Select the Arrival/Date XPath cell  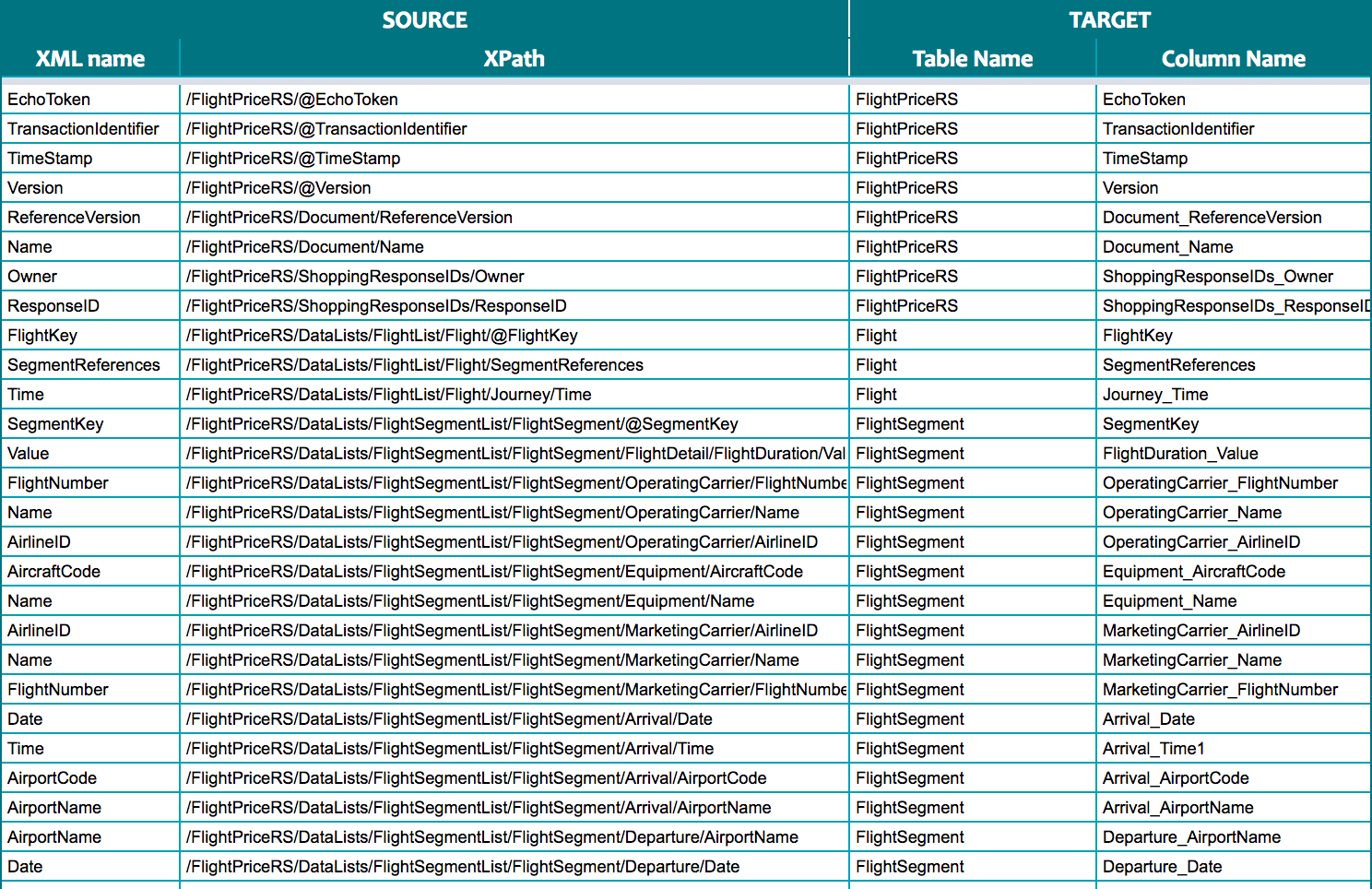[514, 718]
